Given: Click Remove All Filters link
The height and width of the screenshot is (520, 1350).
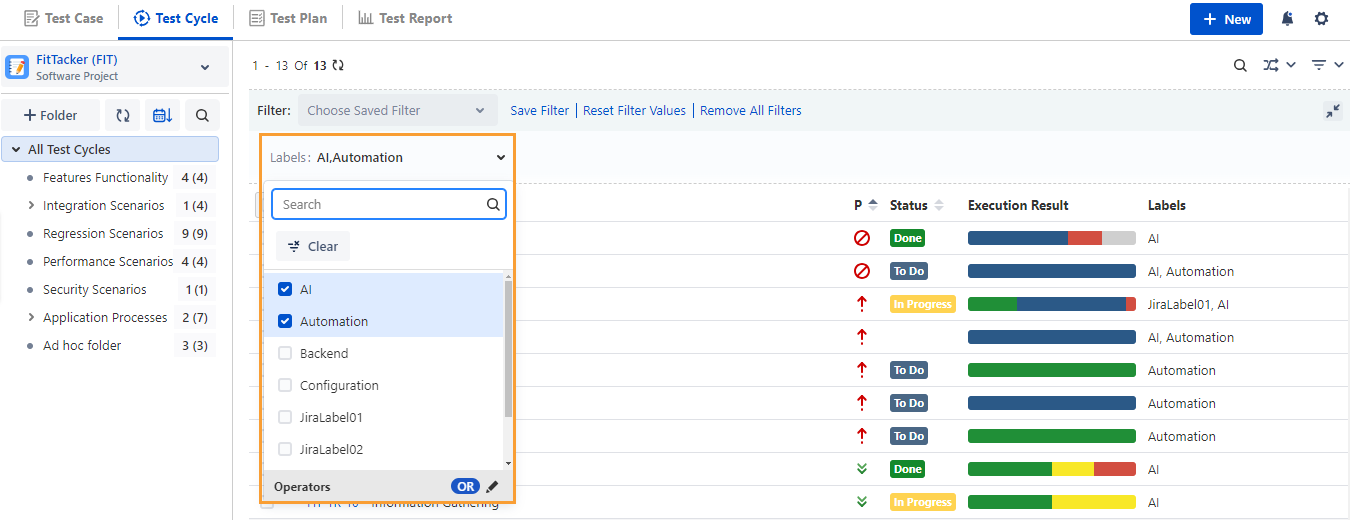Looking at the screenshot, I should (x=751, y=110).
